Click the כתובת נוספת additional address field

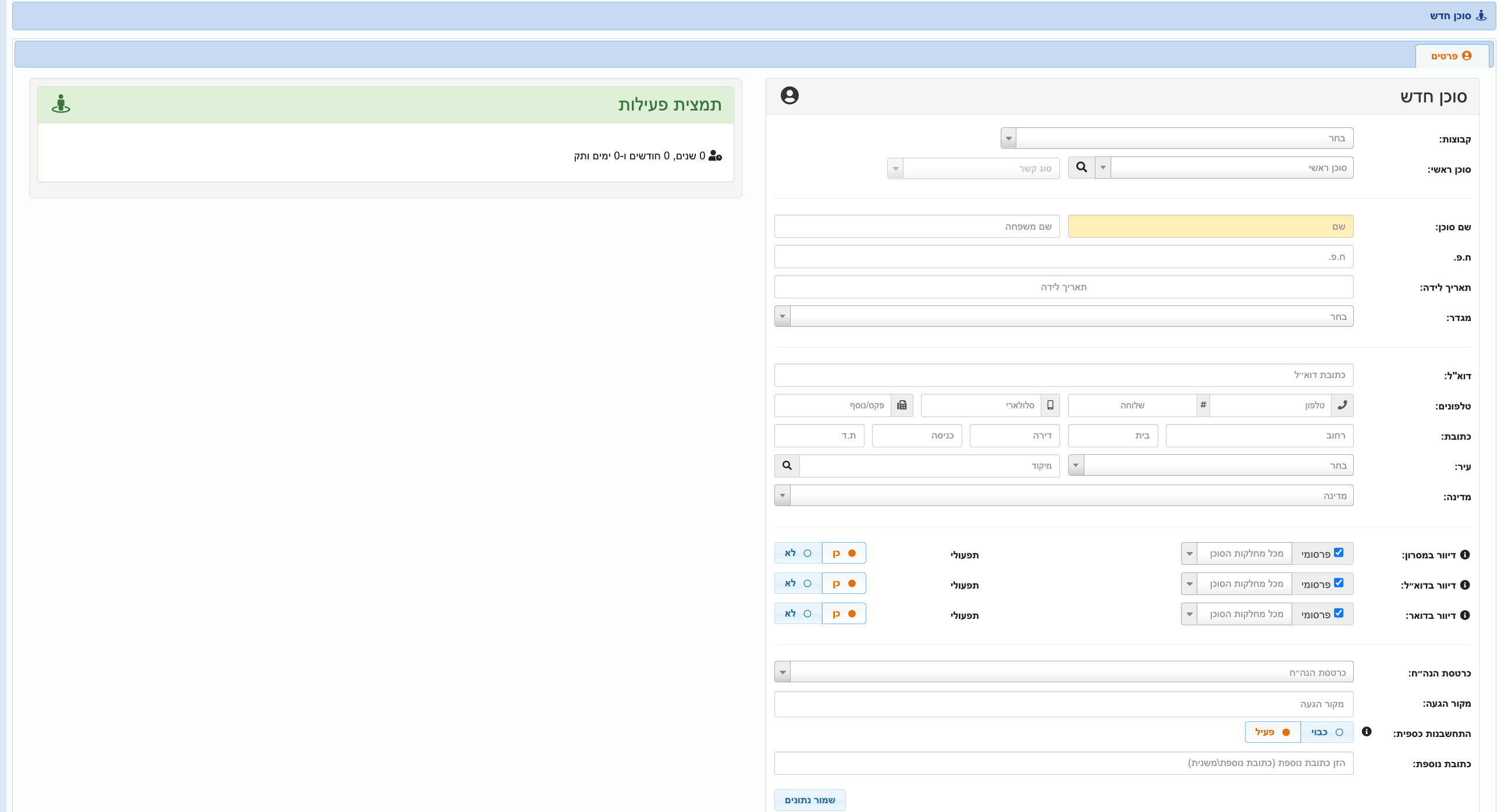click(1064, 763)
